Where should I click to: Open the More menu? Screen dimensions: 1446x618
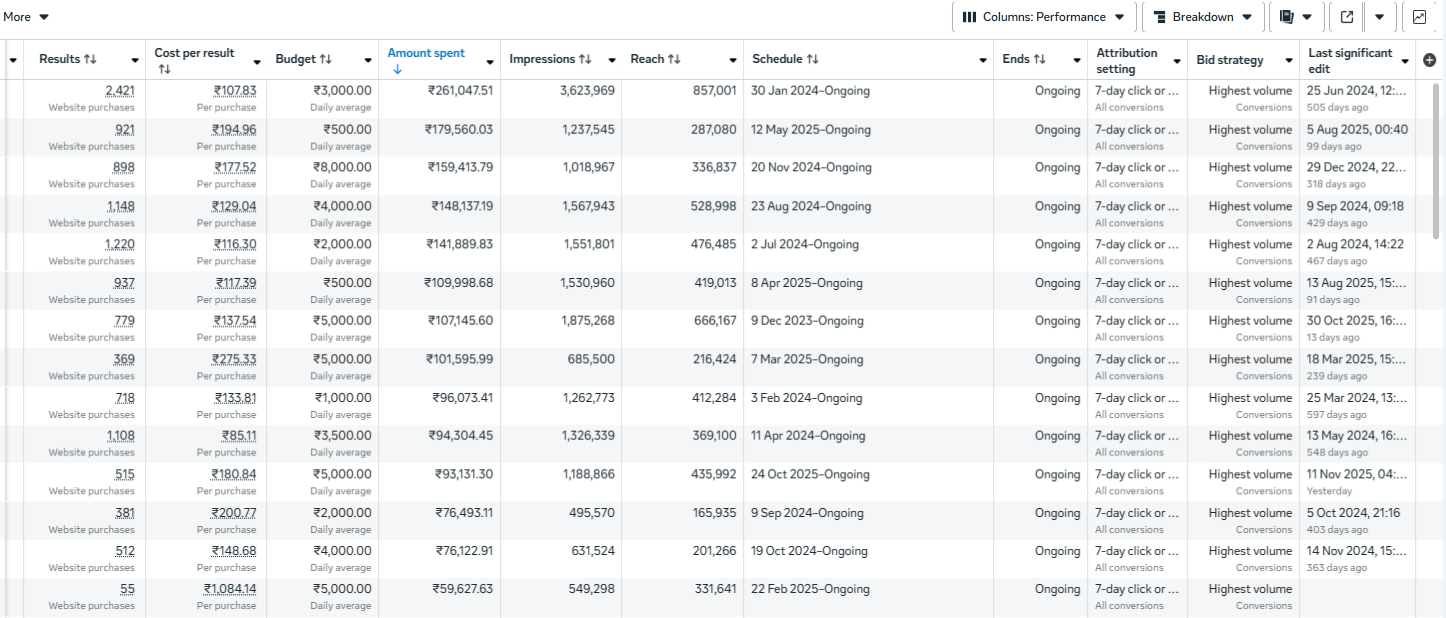coord(26,17)
